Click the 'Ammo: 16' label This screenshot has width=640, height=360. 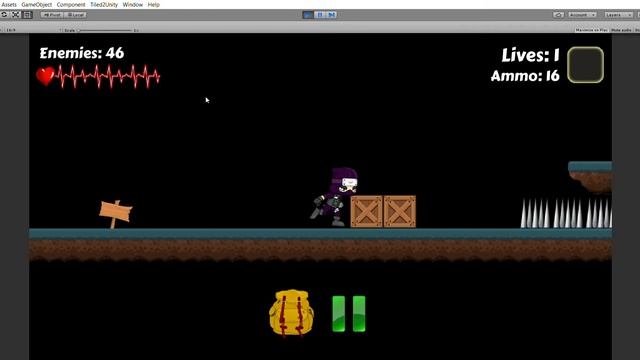(x=525, y=76)
